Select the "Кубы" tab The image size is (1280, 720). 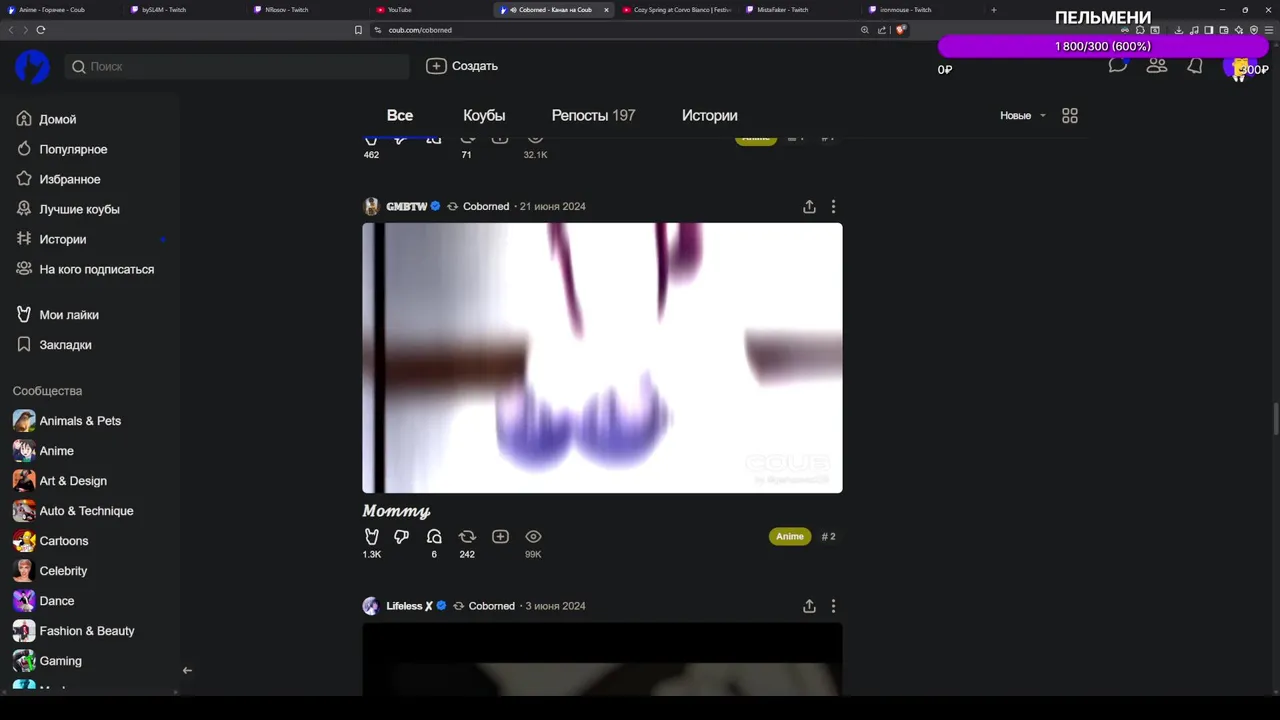(x=484, y=116)
